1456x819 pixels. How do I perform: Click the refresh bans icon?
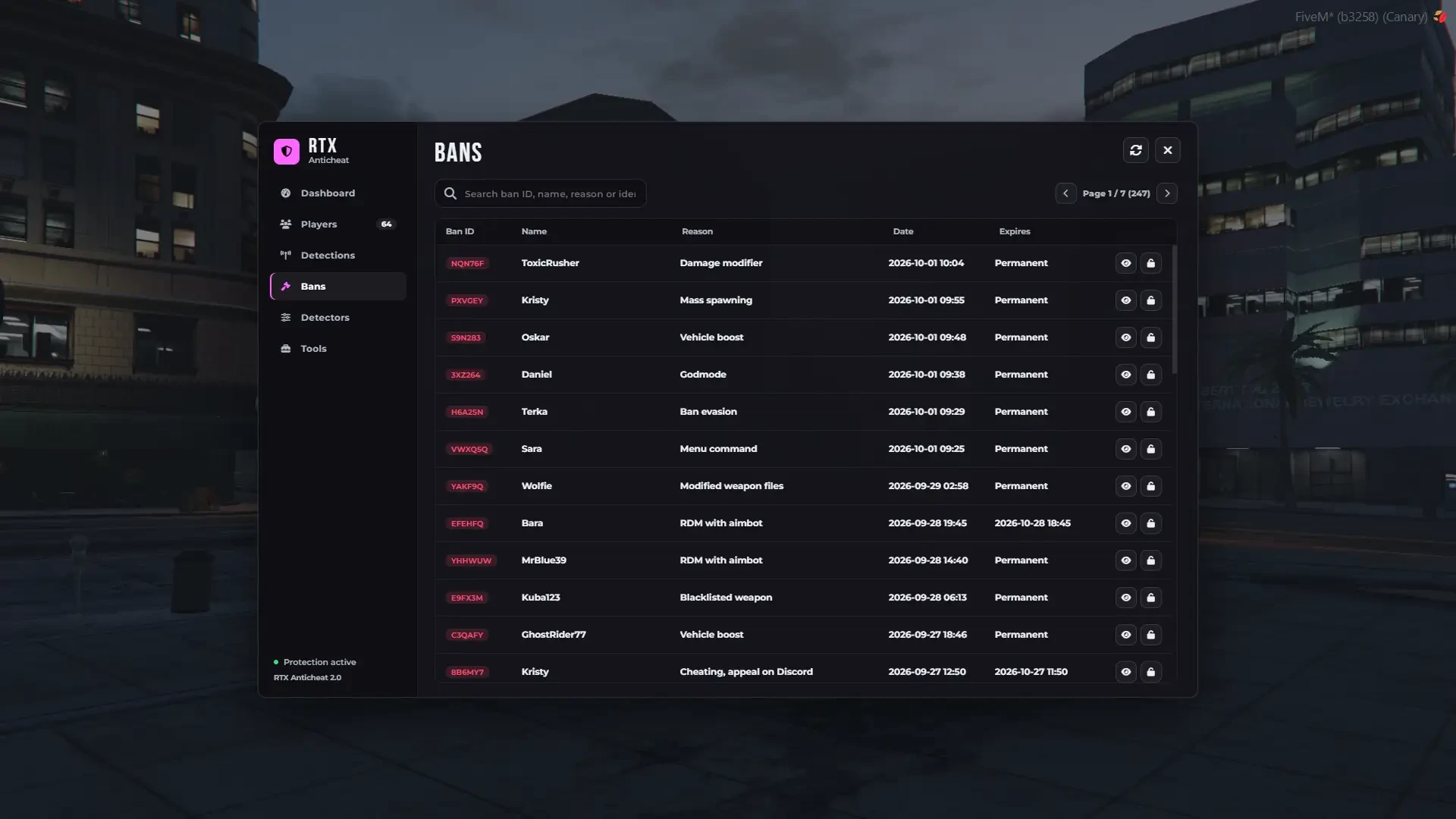(1135, 150)
